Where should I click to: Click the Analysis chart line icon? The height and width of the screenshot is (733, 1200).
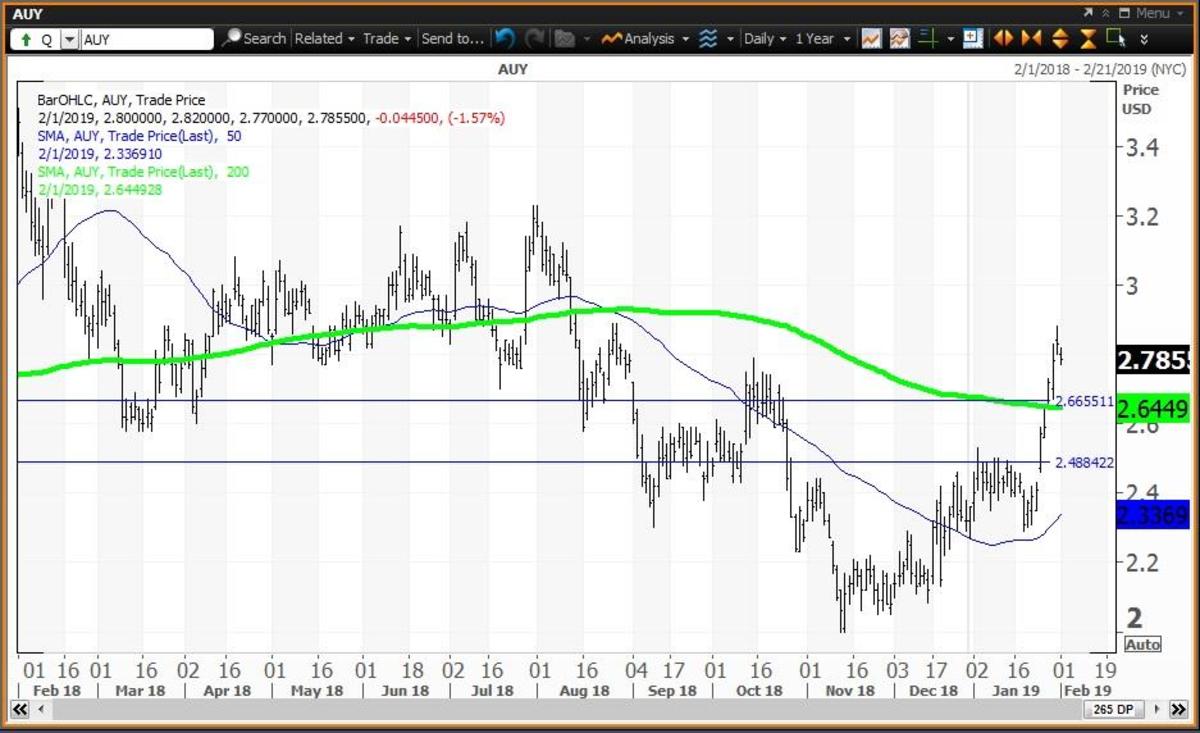(x=611, y=39)
